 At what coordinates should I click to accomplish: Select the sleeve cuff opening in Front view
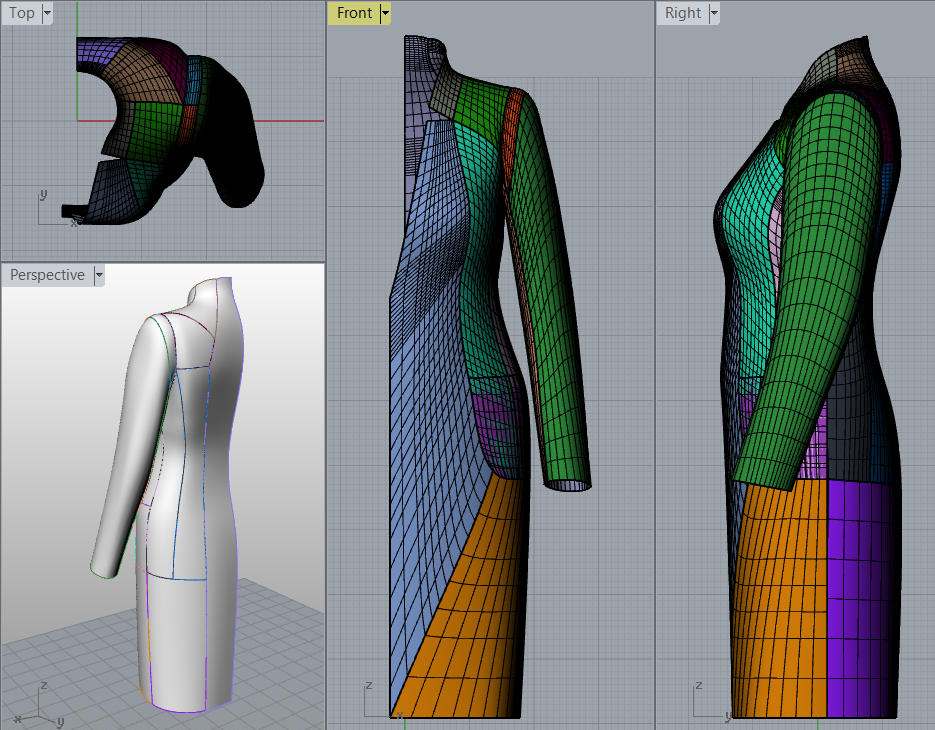566,486
